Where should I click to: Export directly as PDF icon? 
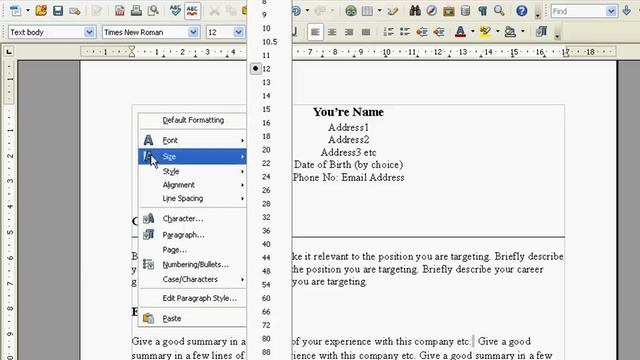coord(120,11)
